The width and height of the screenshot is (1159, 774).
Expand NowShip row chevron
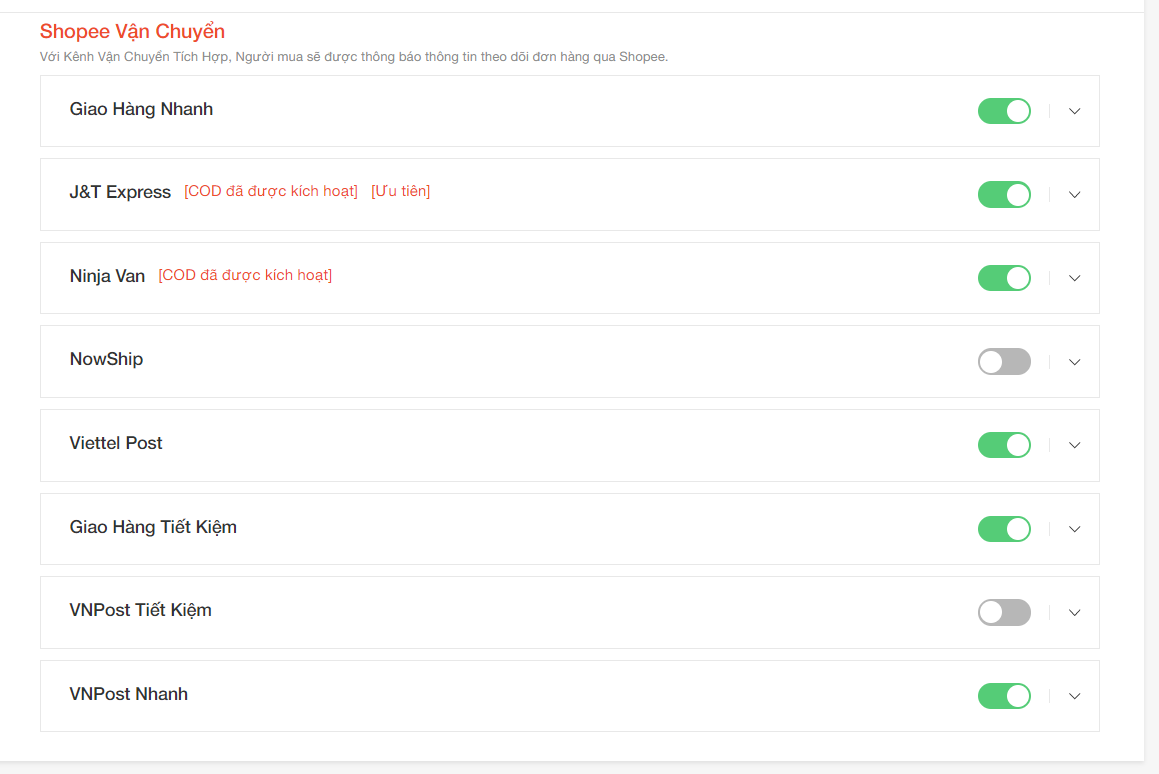(1075, 361)
